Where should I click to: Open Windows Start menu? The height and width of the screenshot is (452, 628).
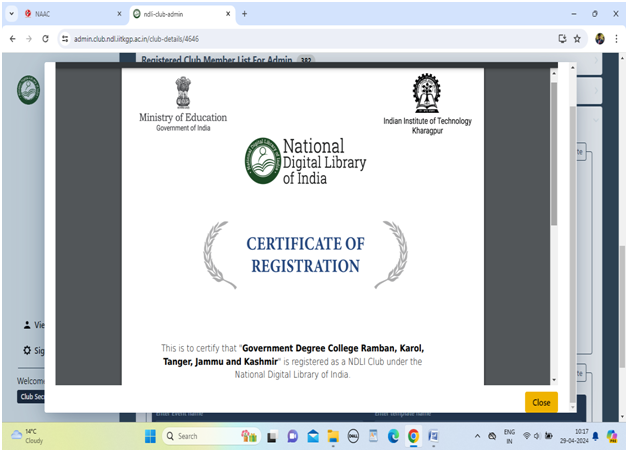(x=150, y=436)
